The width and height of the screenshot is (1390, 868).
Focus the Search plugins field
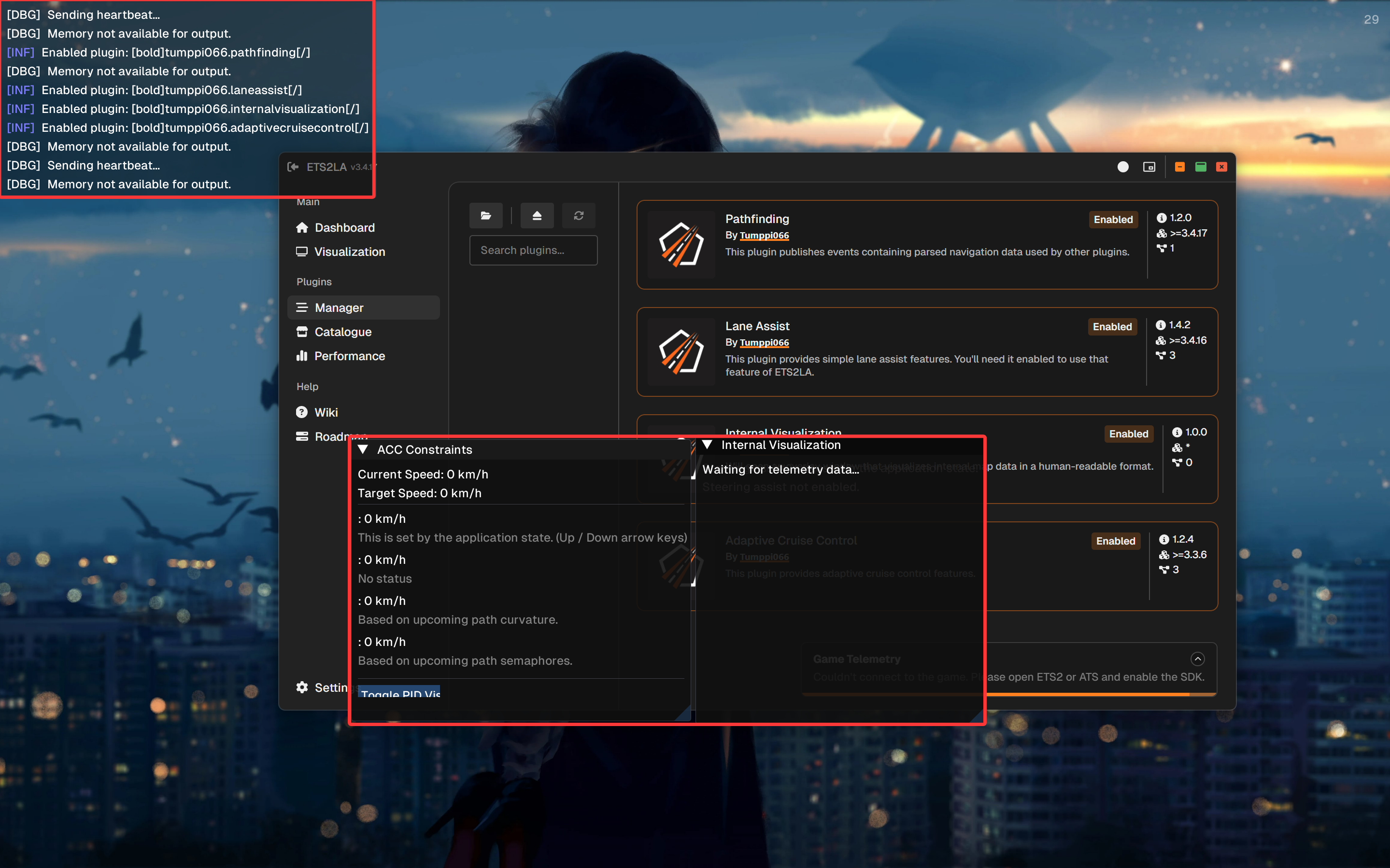point(533,250)
